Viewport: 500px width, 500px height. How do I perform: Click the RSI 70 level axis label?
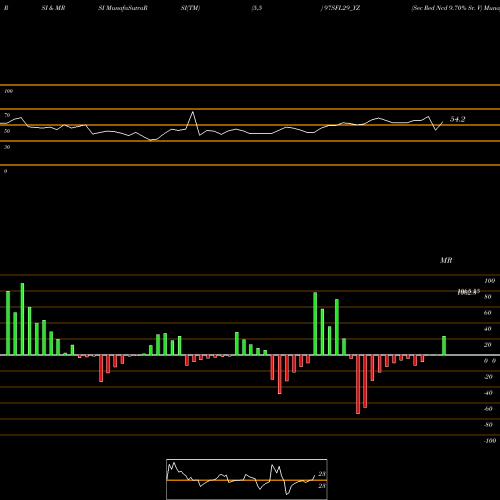pos(7,115)
